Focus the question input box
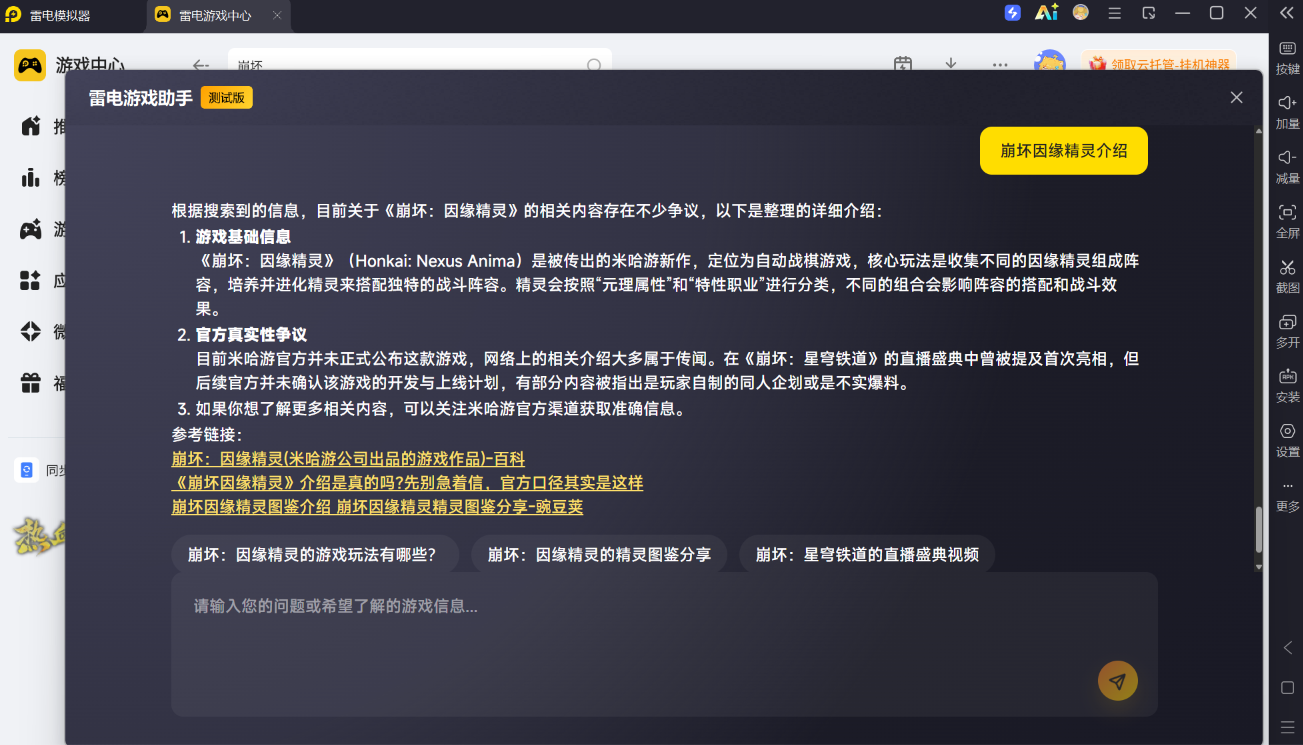 (664, 644)
